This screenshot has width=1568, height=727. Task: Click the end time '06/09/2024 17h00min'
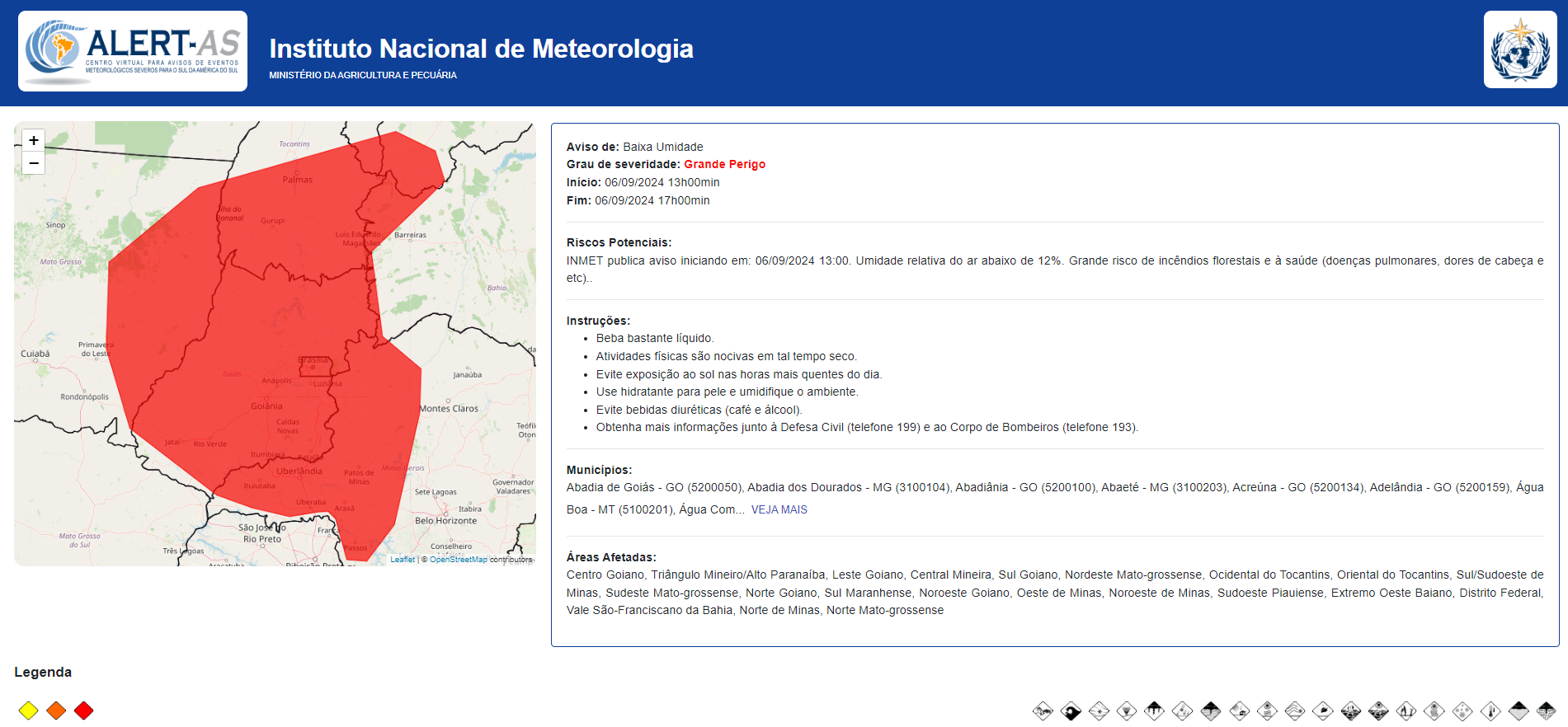tap(652, 200)
